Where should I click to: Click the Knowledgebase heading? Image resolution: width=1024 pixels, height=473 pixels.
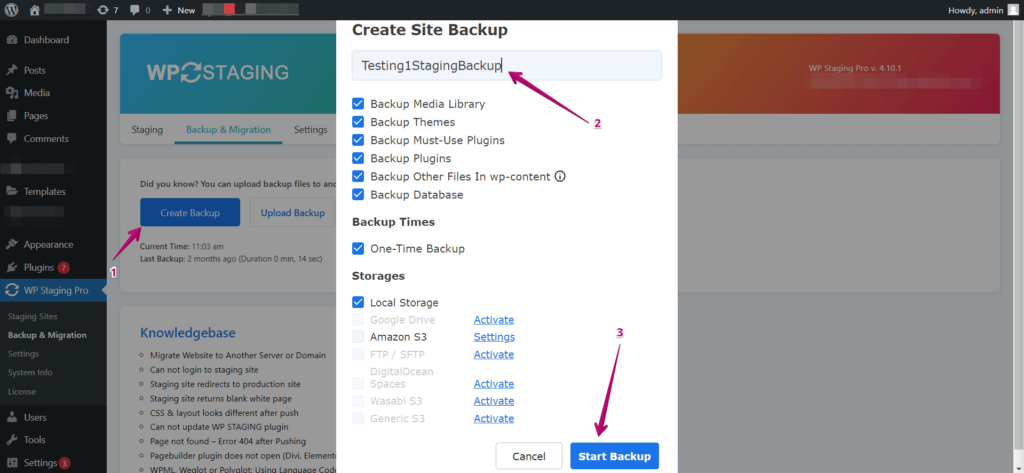coord(187,333)
